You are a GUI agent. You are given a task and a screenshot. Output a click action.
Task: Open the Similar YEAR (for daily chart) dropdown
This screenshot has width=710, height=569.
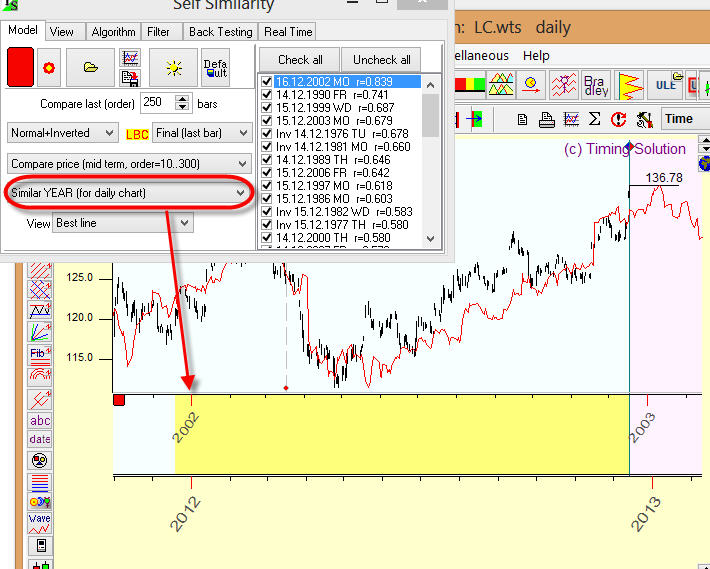[128, 192]
